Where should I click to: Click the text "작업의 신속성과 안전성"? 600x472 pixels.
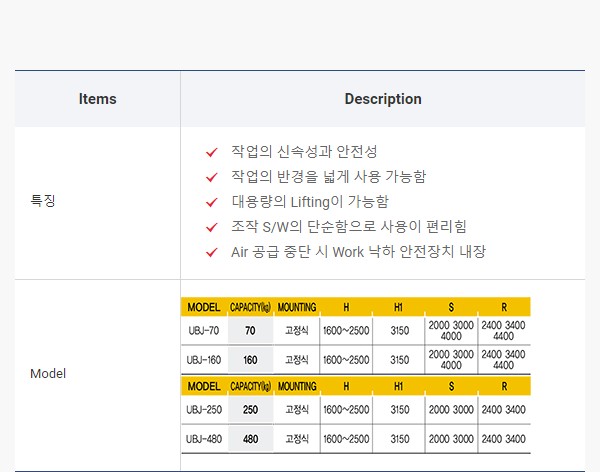pyautogui.click(x=304, y=152)
